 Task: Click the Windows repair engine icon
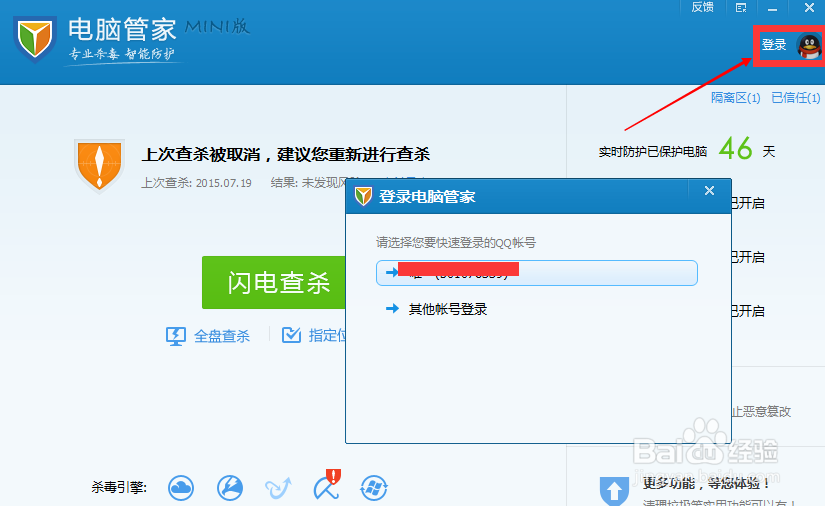[x=374, y=488]
